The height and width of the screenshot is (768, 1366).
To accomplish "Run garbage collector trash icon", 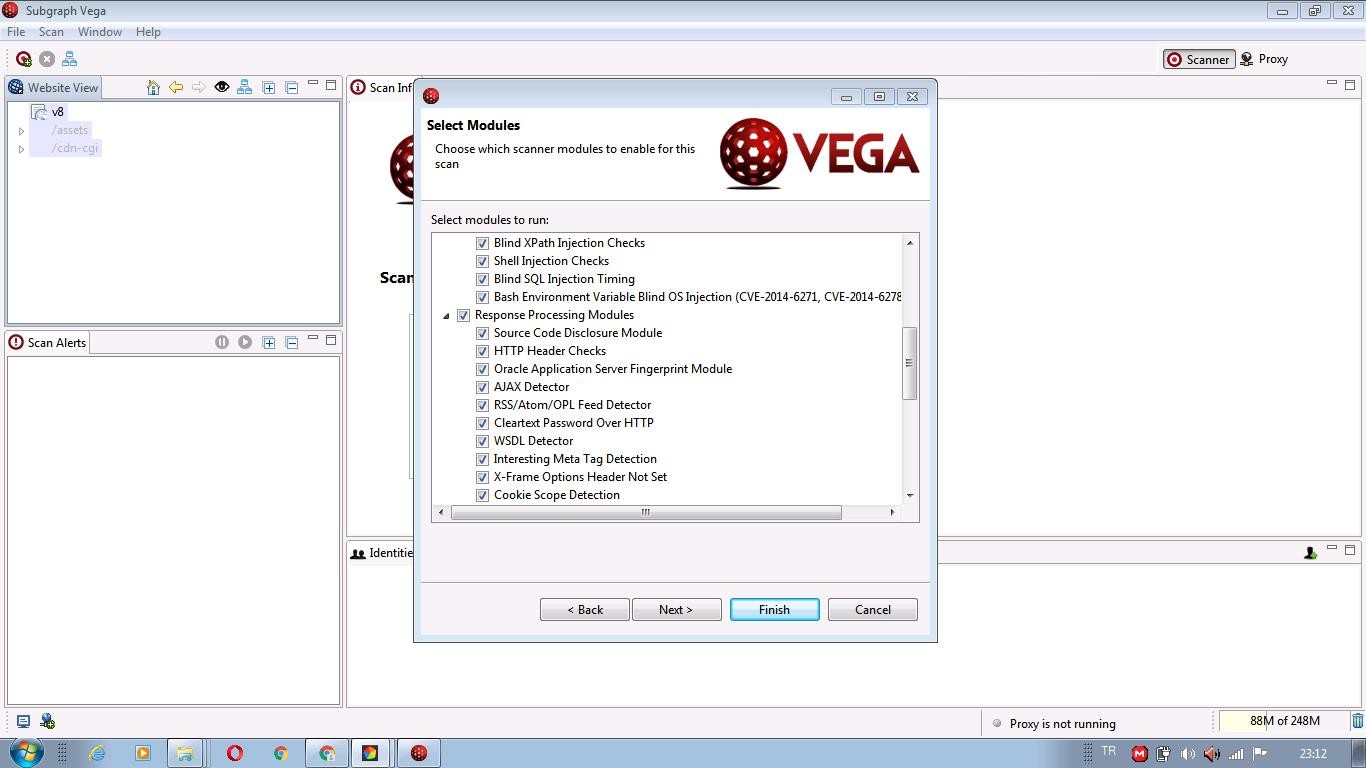I will pyautogui.click(x=1357, y=721).
